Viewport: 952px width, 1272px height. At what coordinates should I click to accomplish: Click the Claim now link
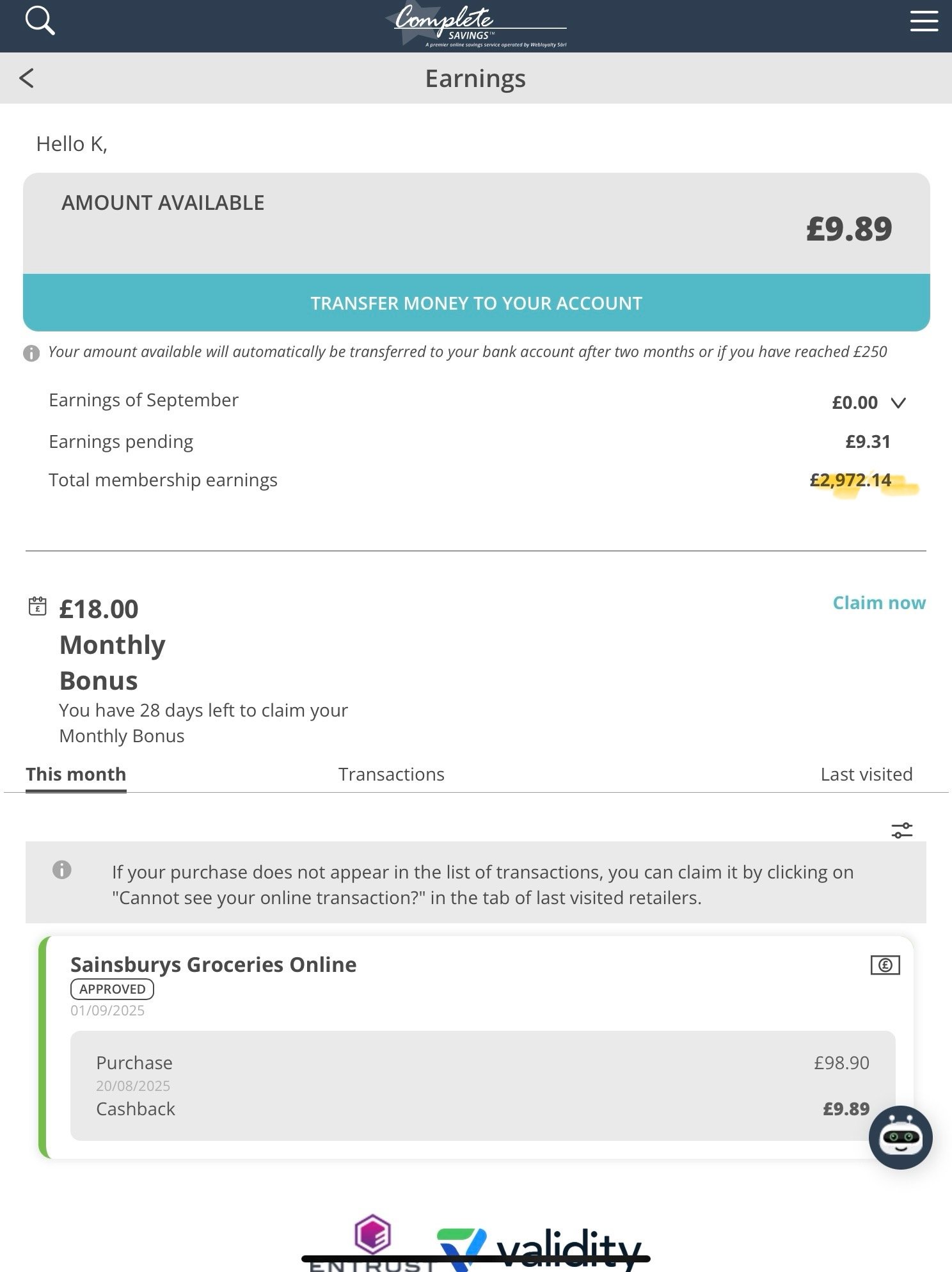(x=879, y=603)
